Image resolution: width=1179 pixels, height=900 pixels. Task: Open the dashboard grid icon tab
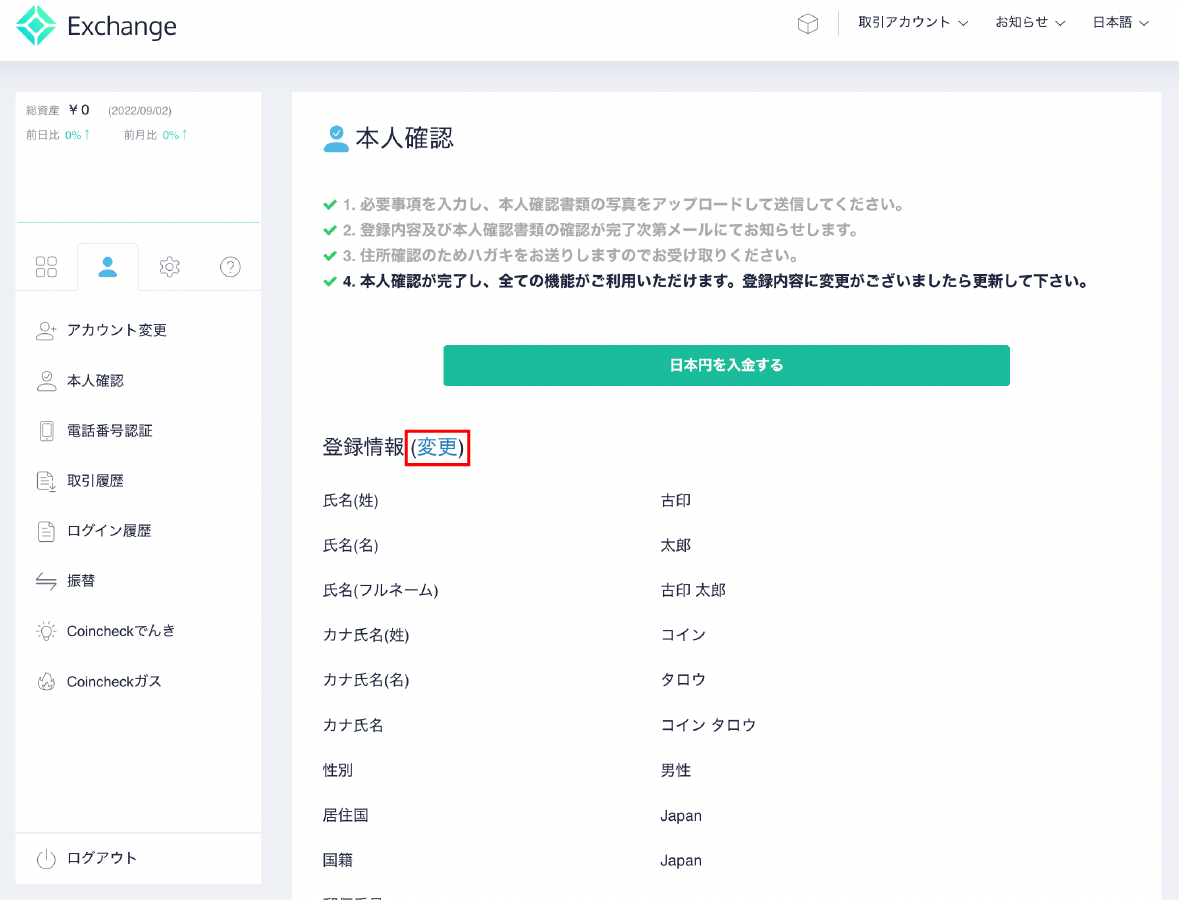pyautogui.click(x=47, y=267)
